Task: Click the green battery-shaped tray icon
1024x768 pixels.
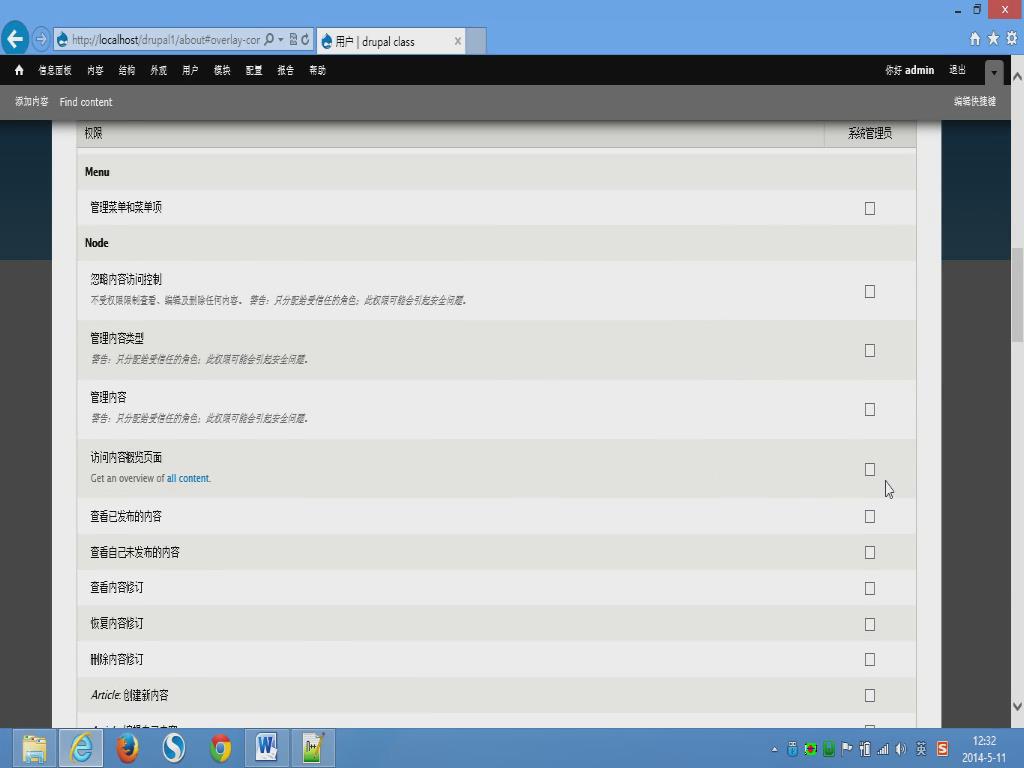Action: [x=829, y=749]
